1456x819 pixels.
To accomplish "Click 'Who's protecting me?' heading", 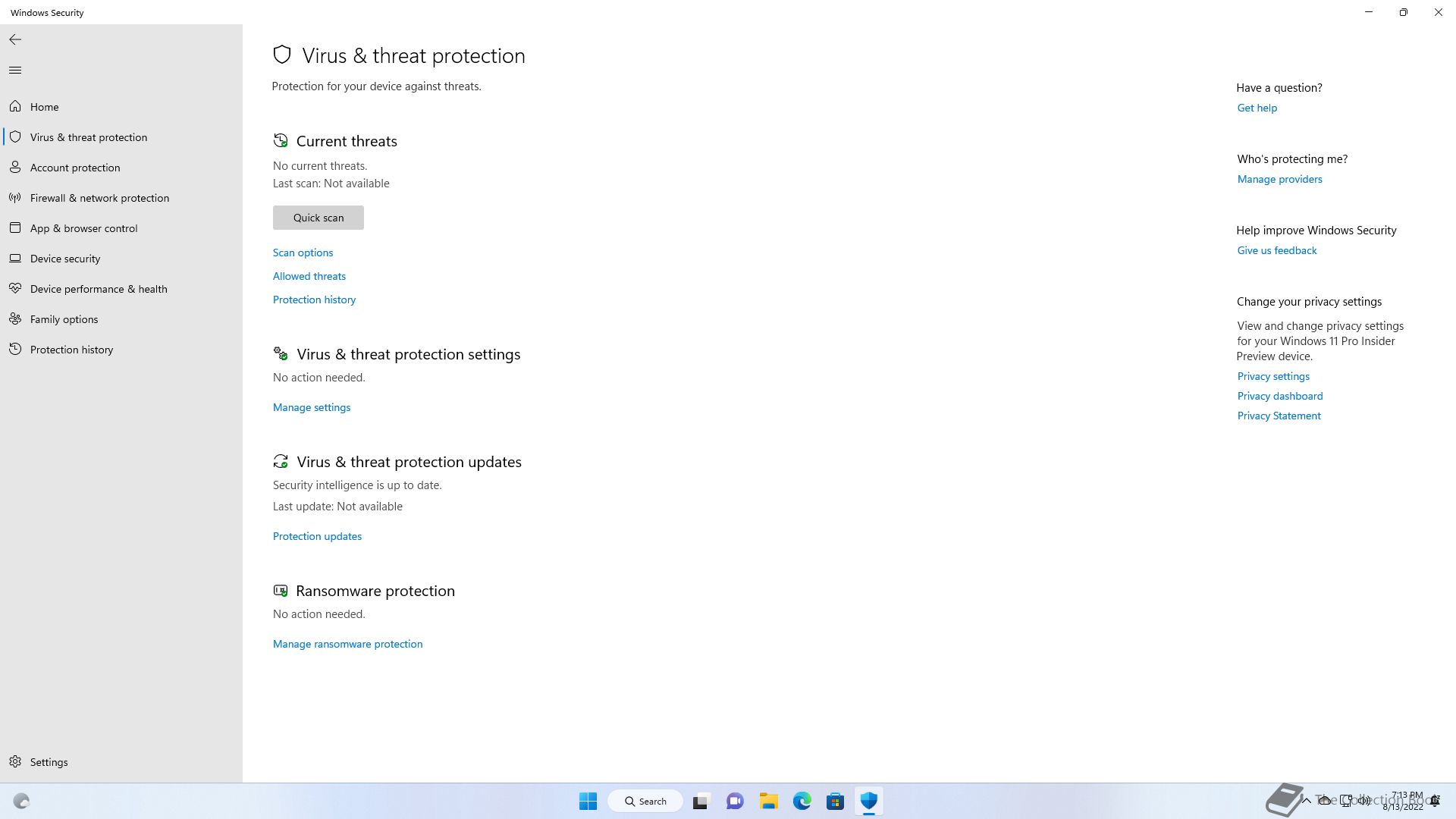I will coord(1292,159).
